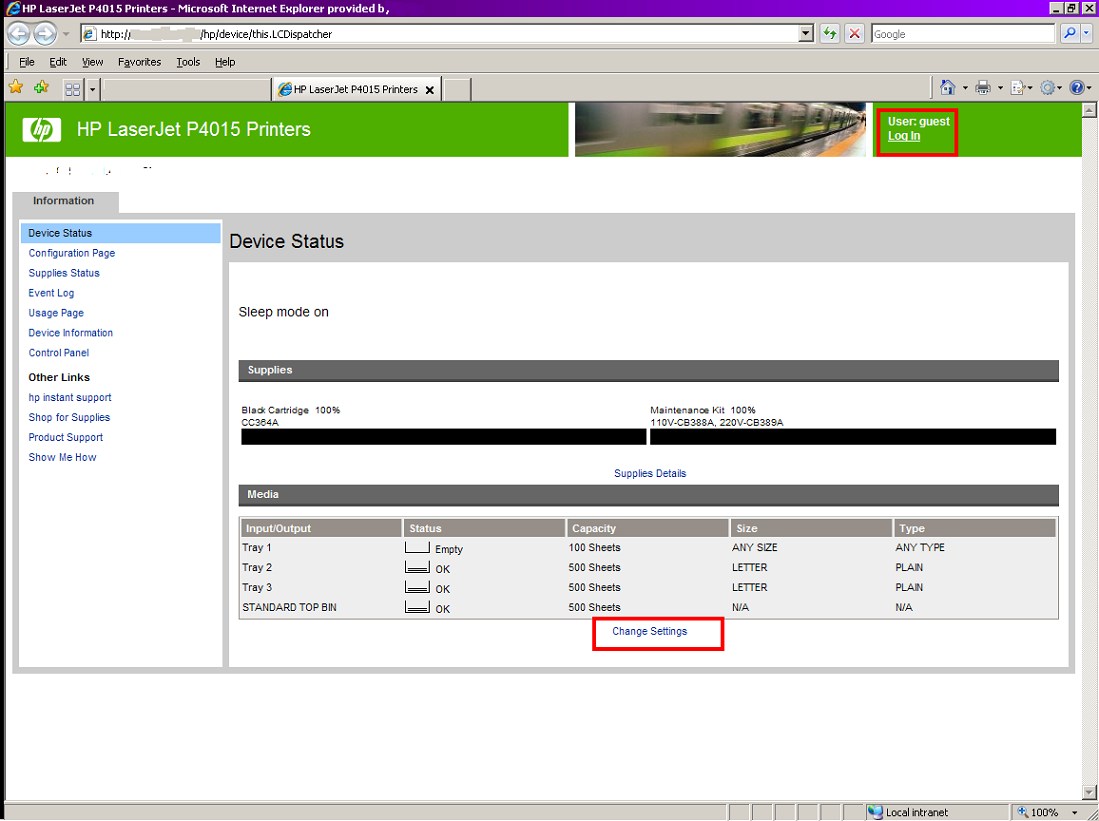
Task: Click the Tools gear toolbar icon
Action: (x=1048, y=88)
